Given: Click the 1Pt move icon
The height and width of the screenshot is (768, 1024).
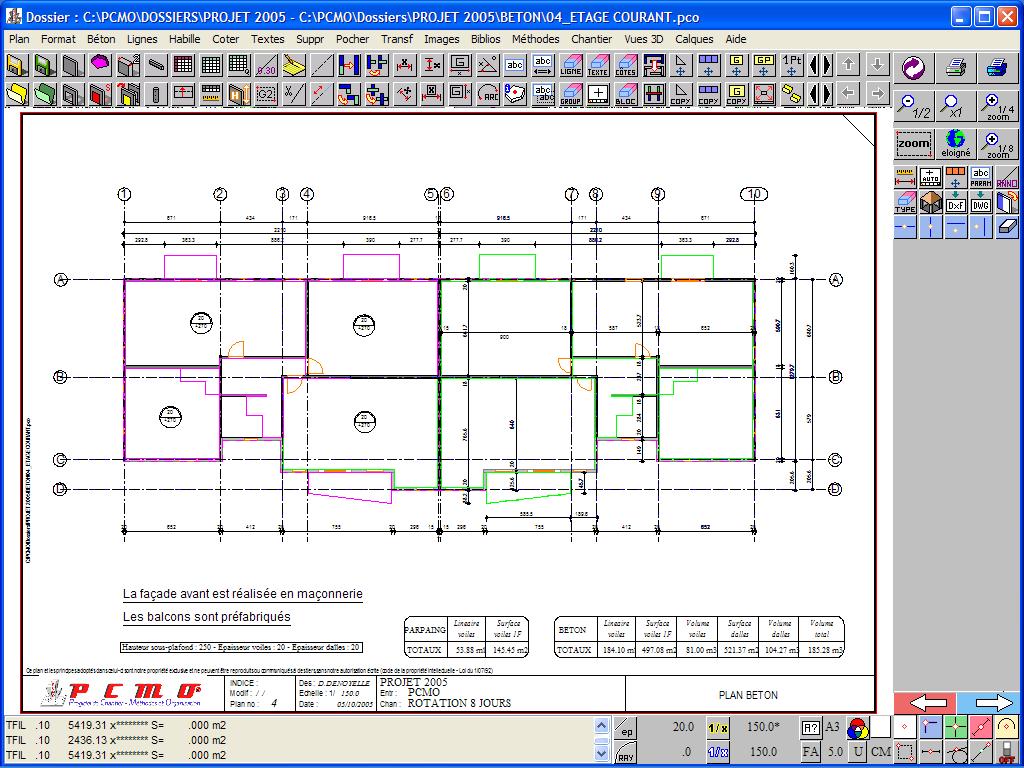Looking at the screenshot, I should 792,65.
